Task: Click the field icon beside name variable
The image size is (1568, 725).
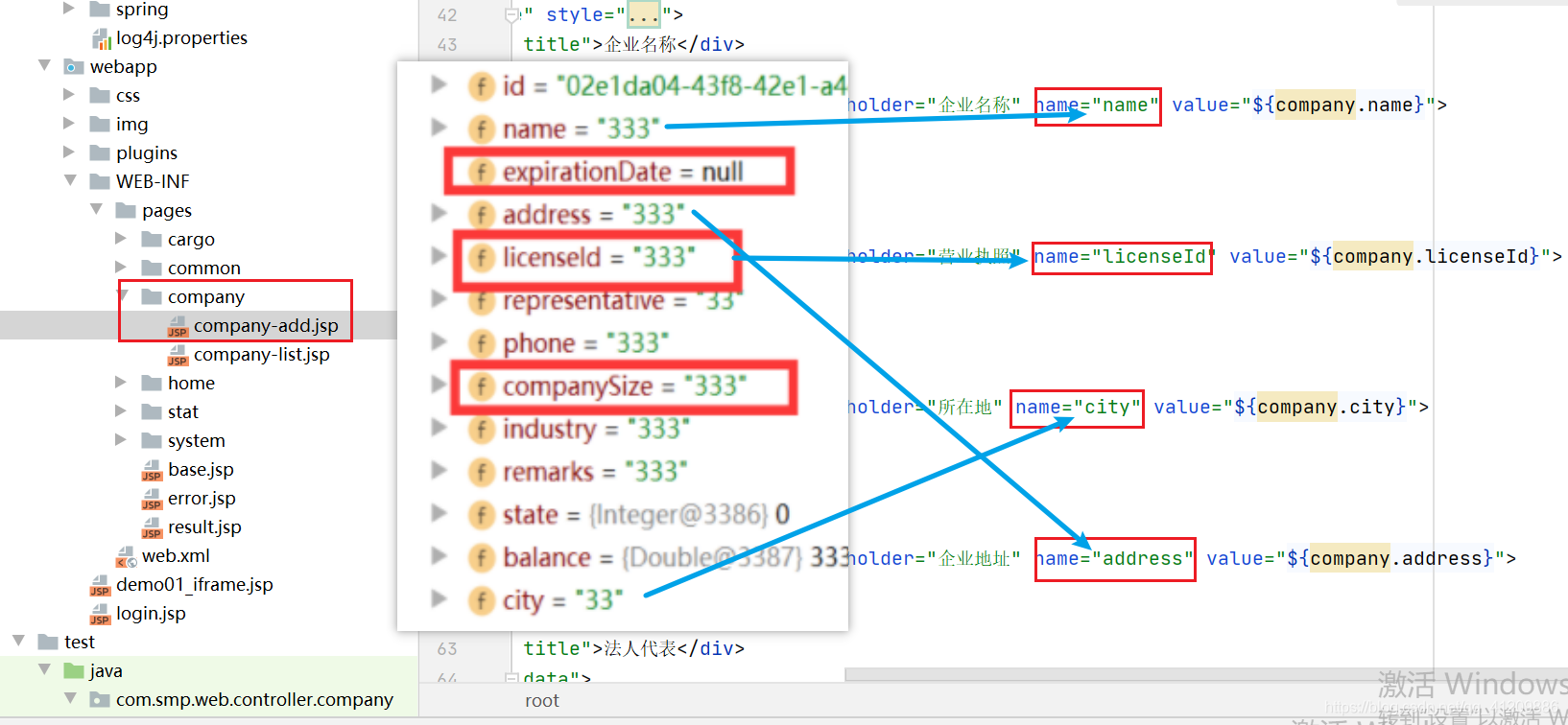Action: pyautogui.click(x=482, y=129)
